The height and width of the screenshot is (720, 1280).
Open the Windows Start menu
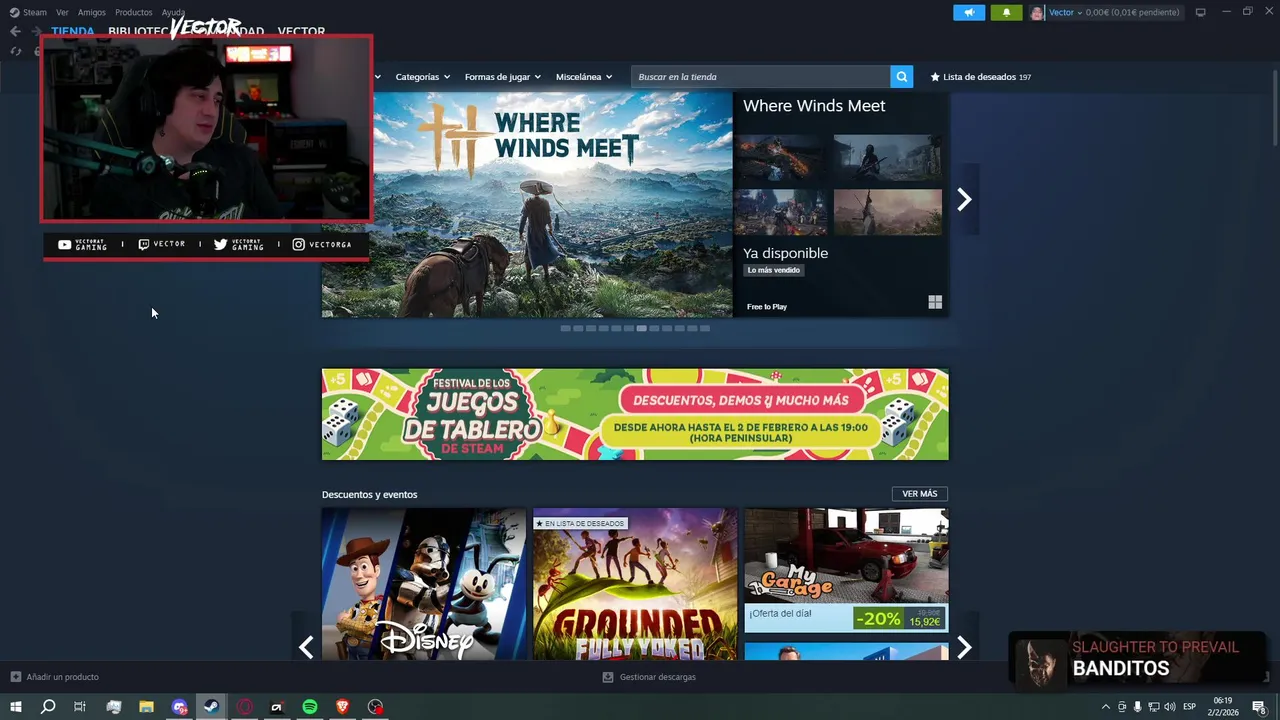tap(16, 707)
